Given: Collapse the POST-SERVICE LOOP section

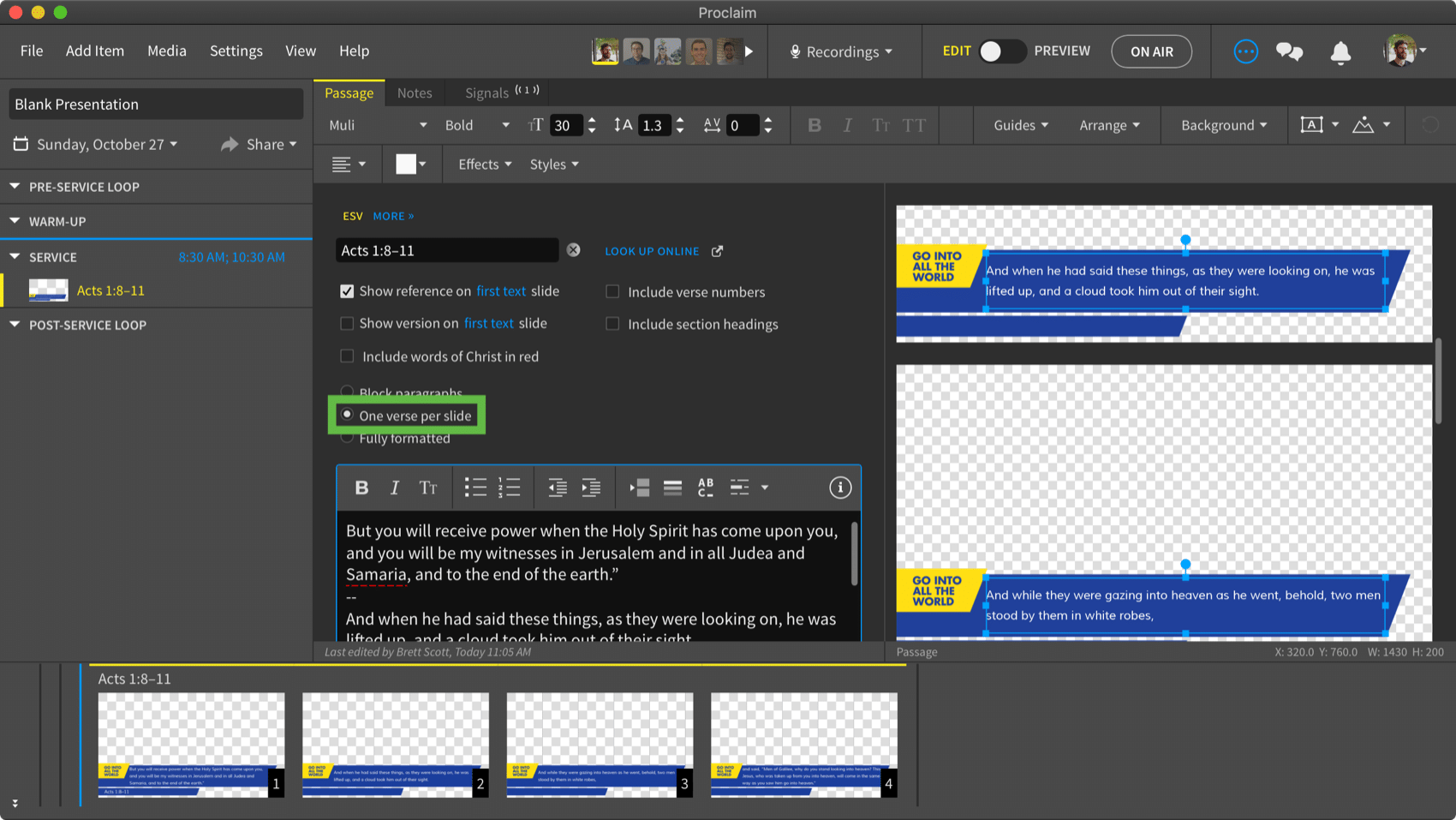Looking at the screenshot, I should coord(15,325).
